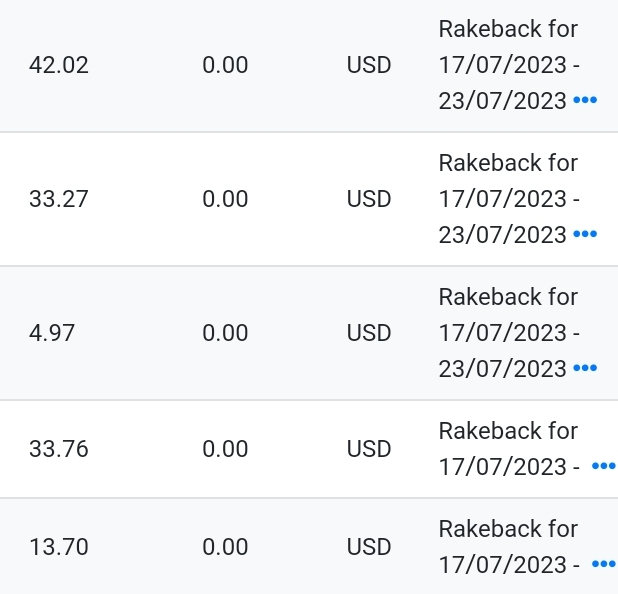This screenshot has height=594, width=618.
Task: Click the 33.76 amount value
Action: pos(59,449)
